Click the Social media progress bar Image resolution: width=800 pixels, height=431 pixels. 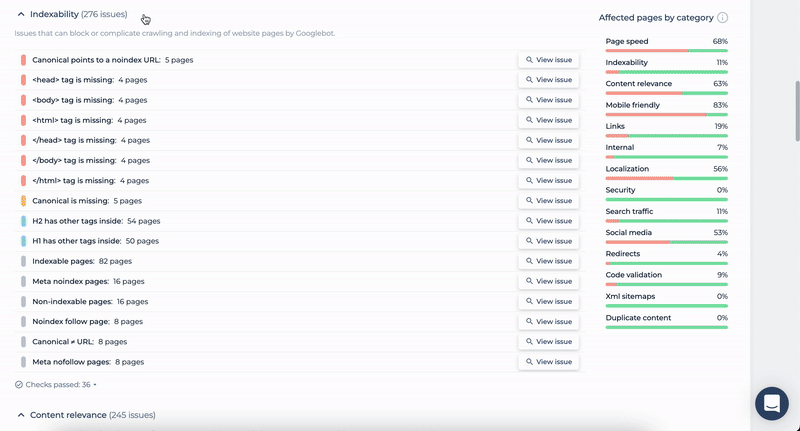coord(666,242)
